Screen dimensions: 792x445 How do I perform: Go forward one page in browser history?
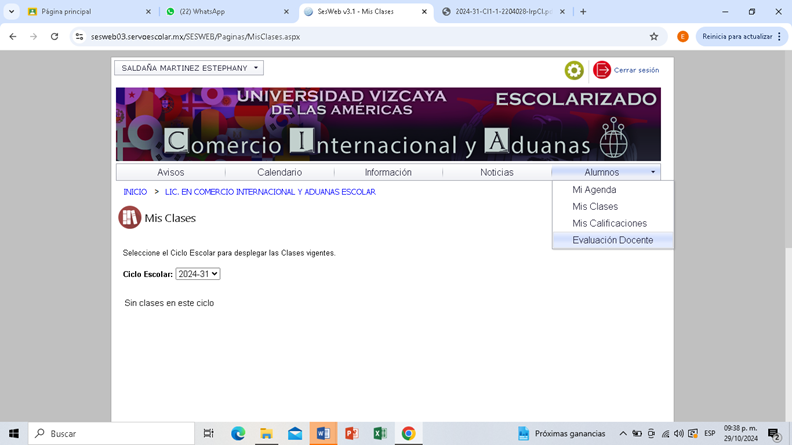pyautogui.click(x=33, y=36)
